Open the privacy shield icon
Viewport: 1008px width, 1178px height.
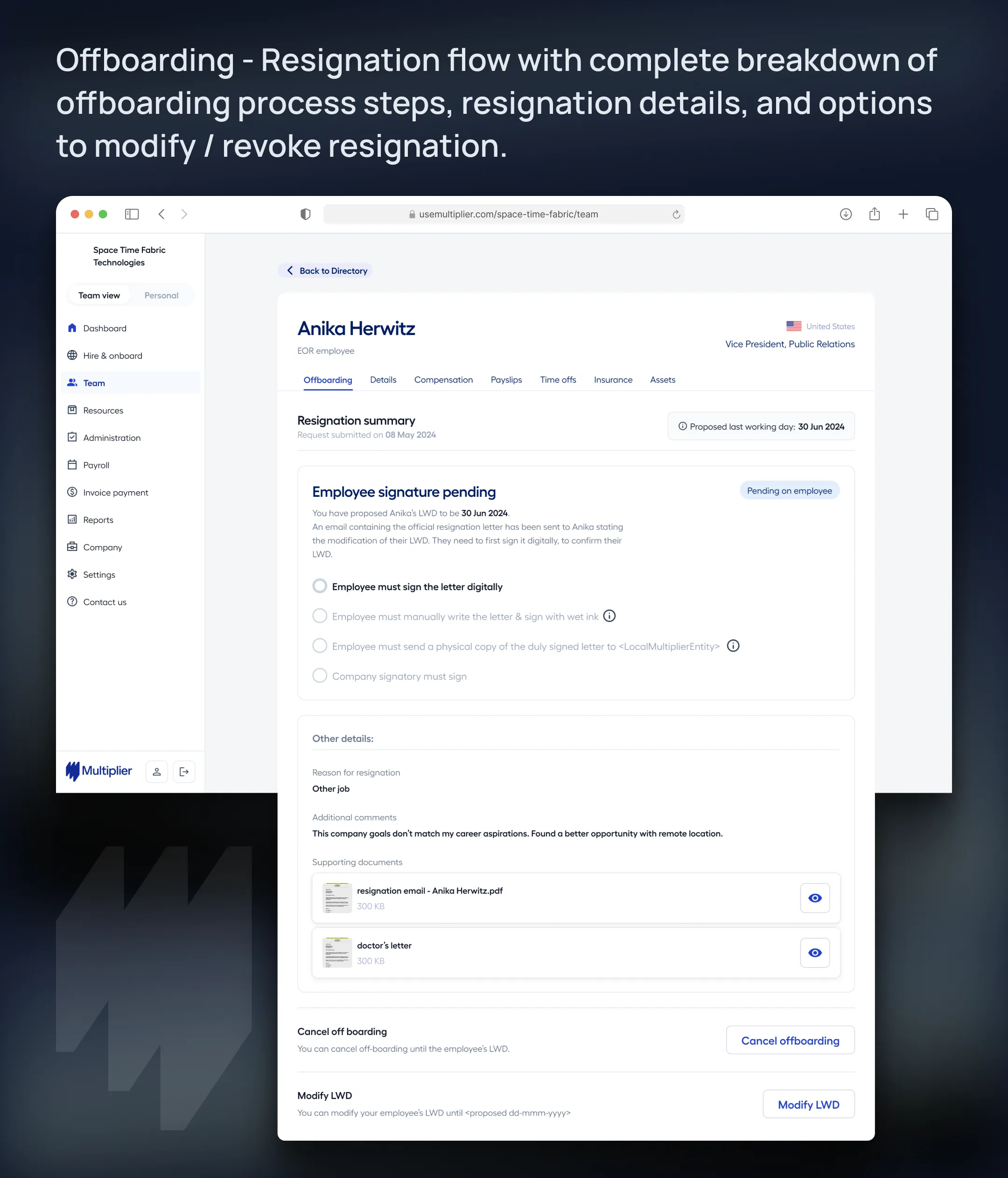point(306,214)
